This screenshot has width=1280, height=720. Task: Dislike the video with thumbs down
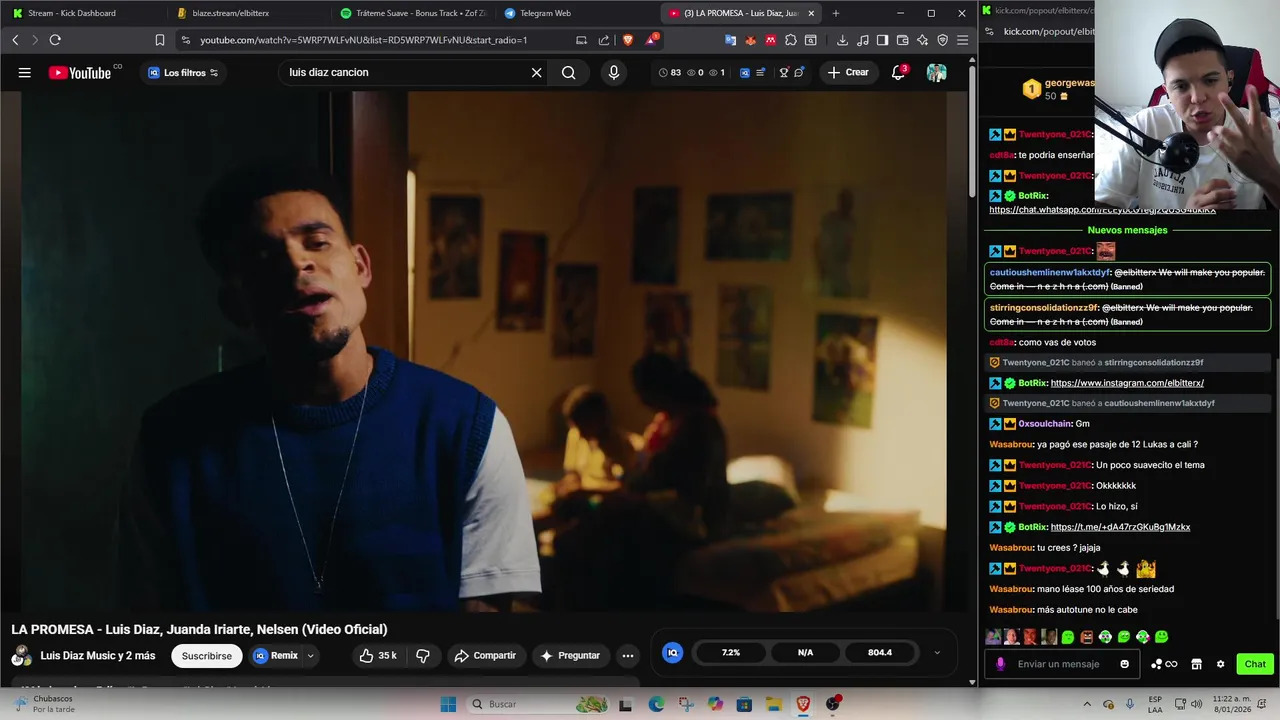(x=423, y=656)
